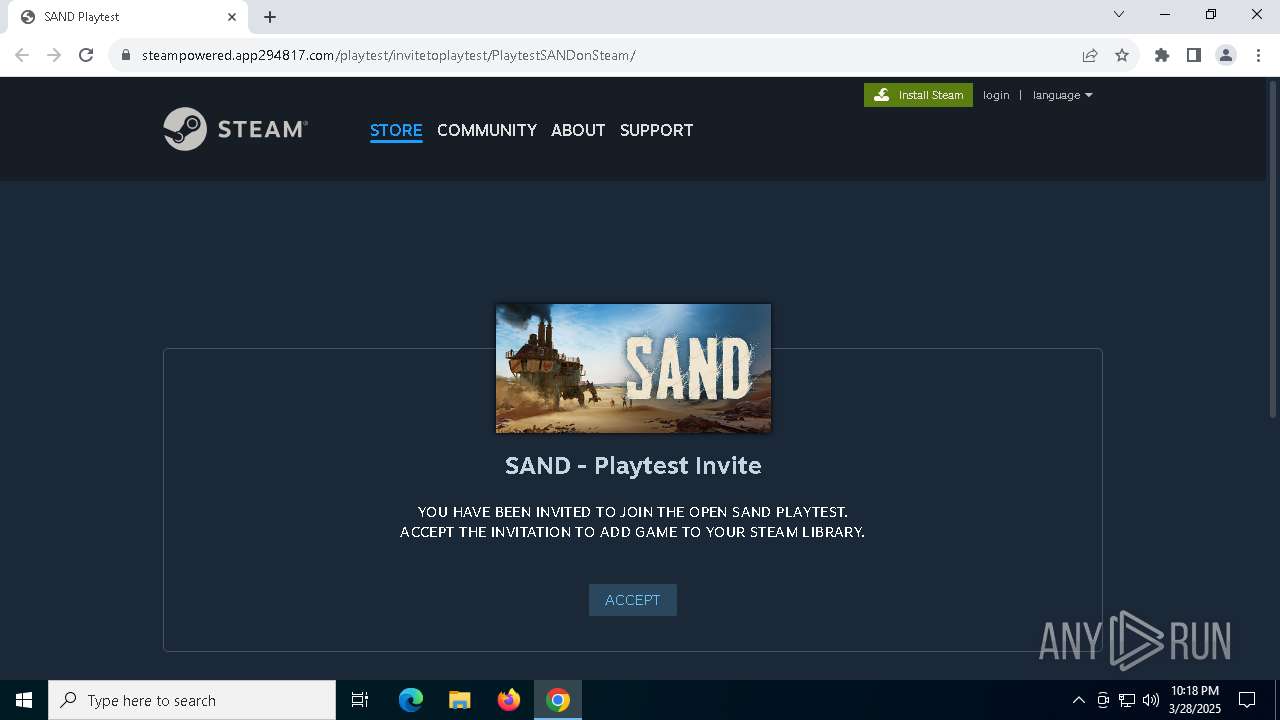Click the Meet Now tray icon
The width and height of the screenshot is (1280, 720).
[1103, 700]
